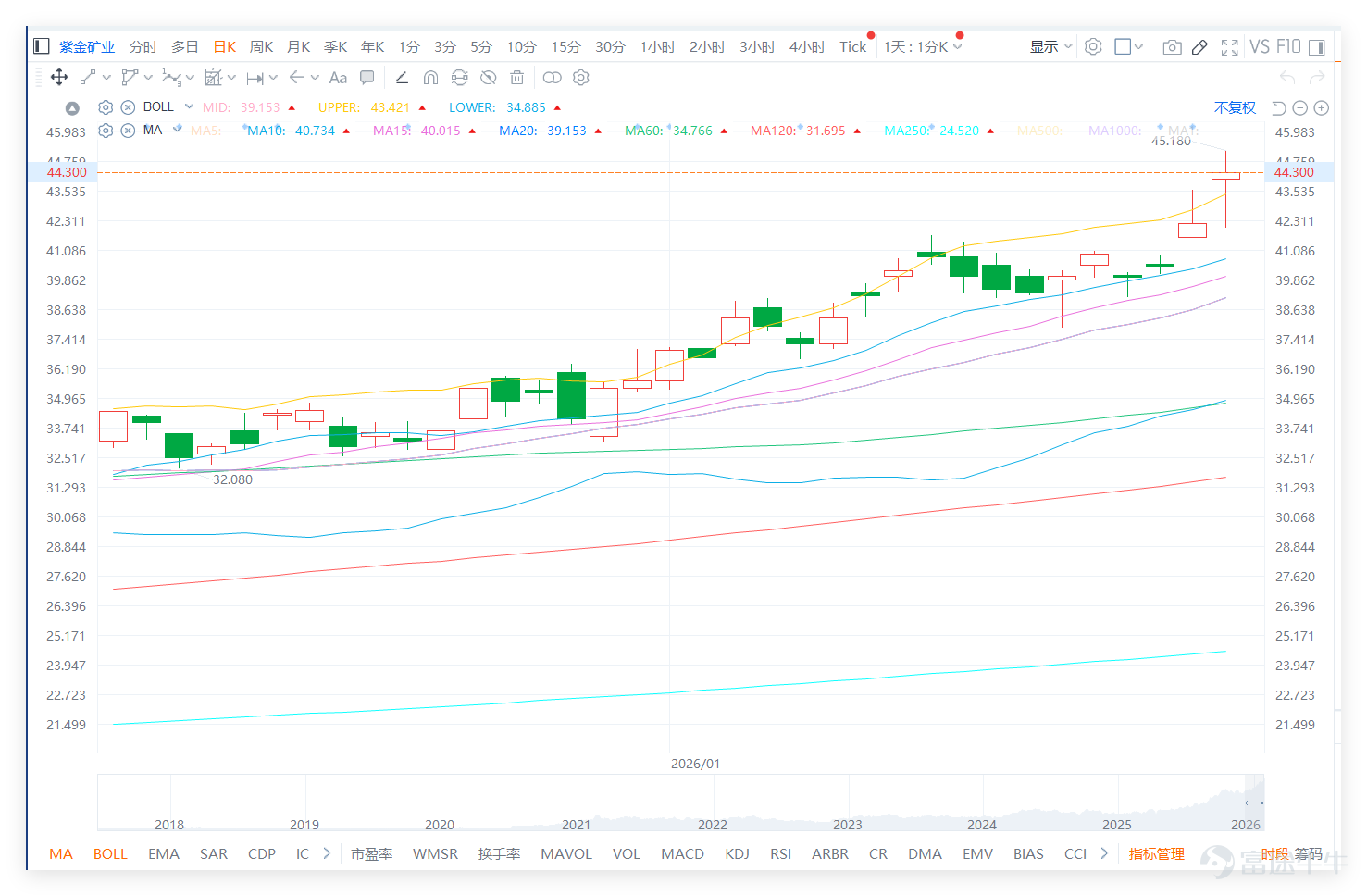Zoom in the chart with plus icon

click(x=1322, y=108)
